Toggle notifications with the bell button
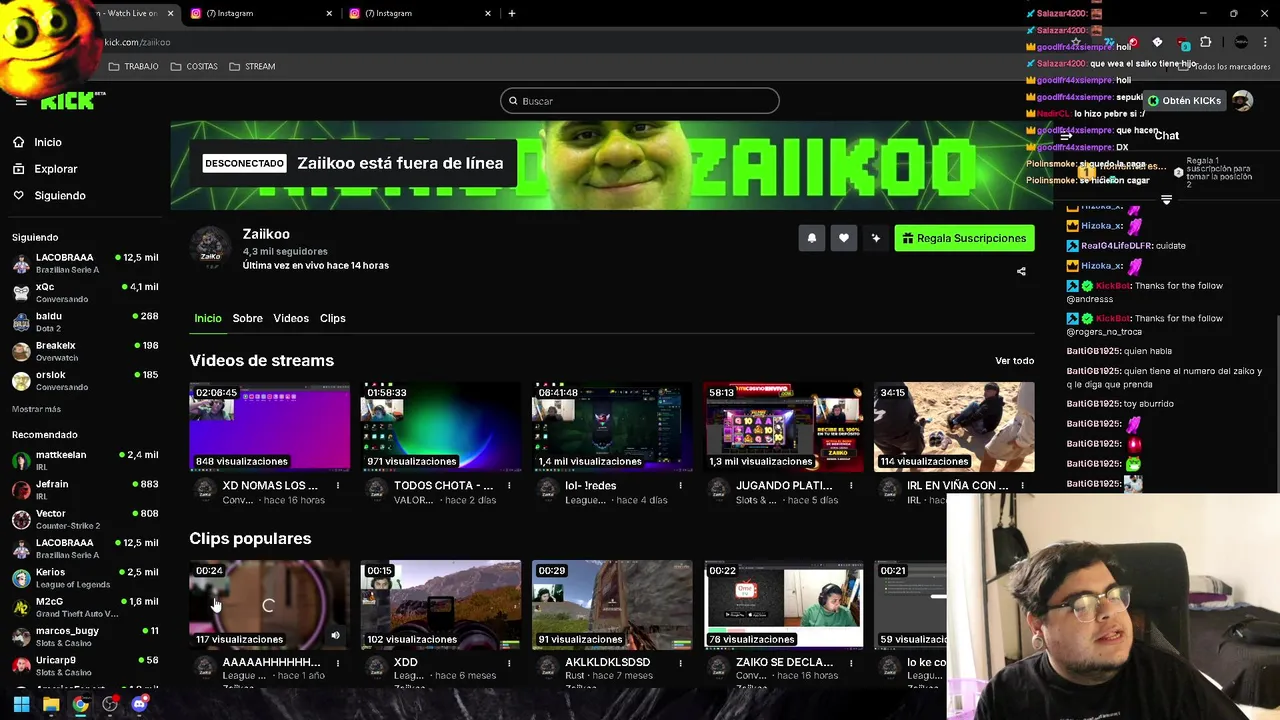 click(812, 238)
